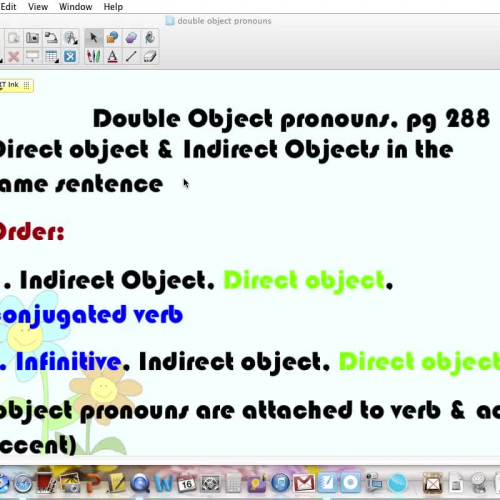Click the greyed-out Paste icon
Screen dimensions: 500x500
click(14, 38)
